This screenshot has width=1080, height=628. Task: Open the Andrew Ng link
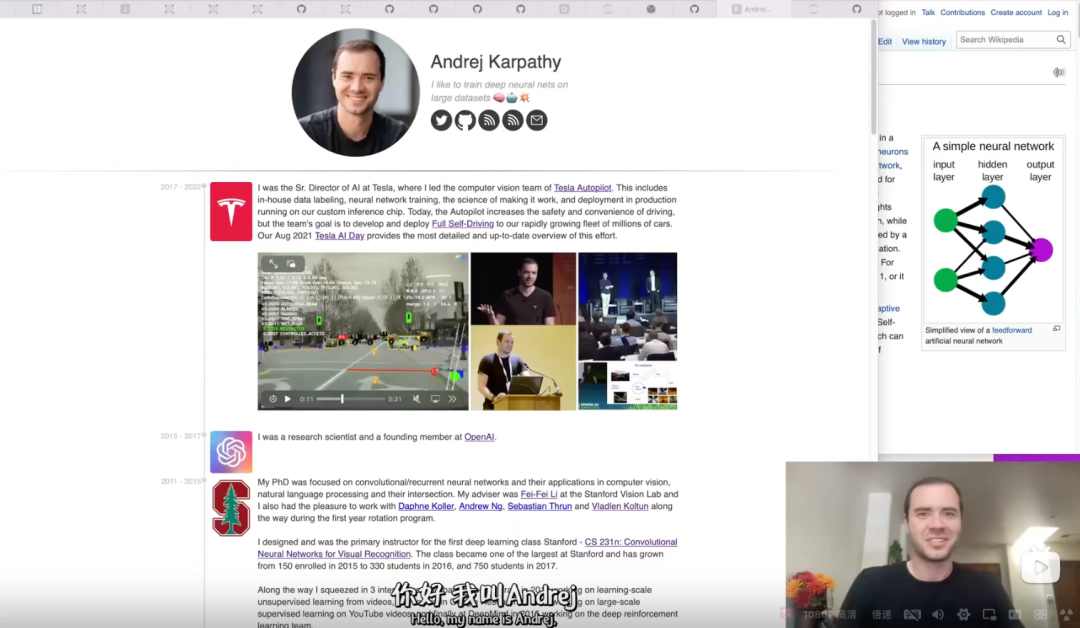(481, 506)
